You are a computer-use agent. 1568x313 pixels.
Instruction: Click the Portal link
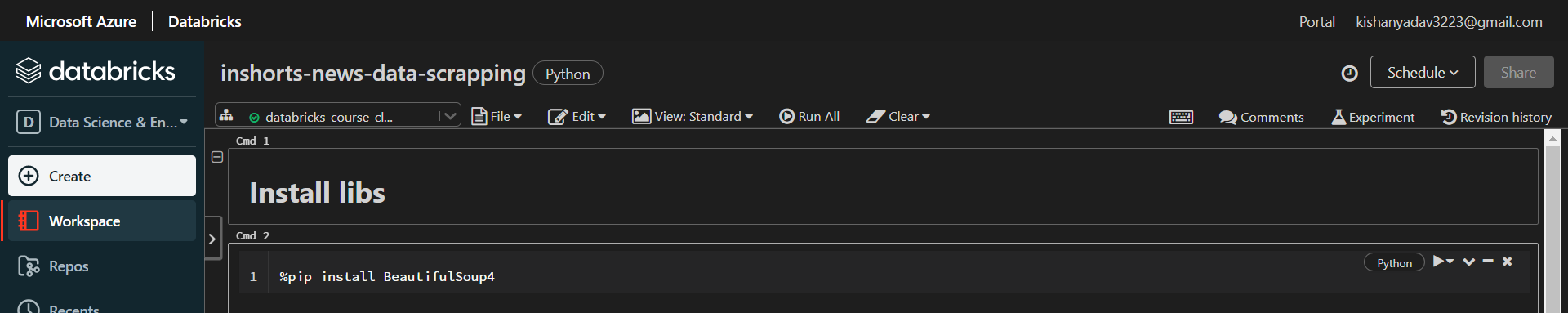pyautogui.click(x=1316, y=22)
